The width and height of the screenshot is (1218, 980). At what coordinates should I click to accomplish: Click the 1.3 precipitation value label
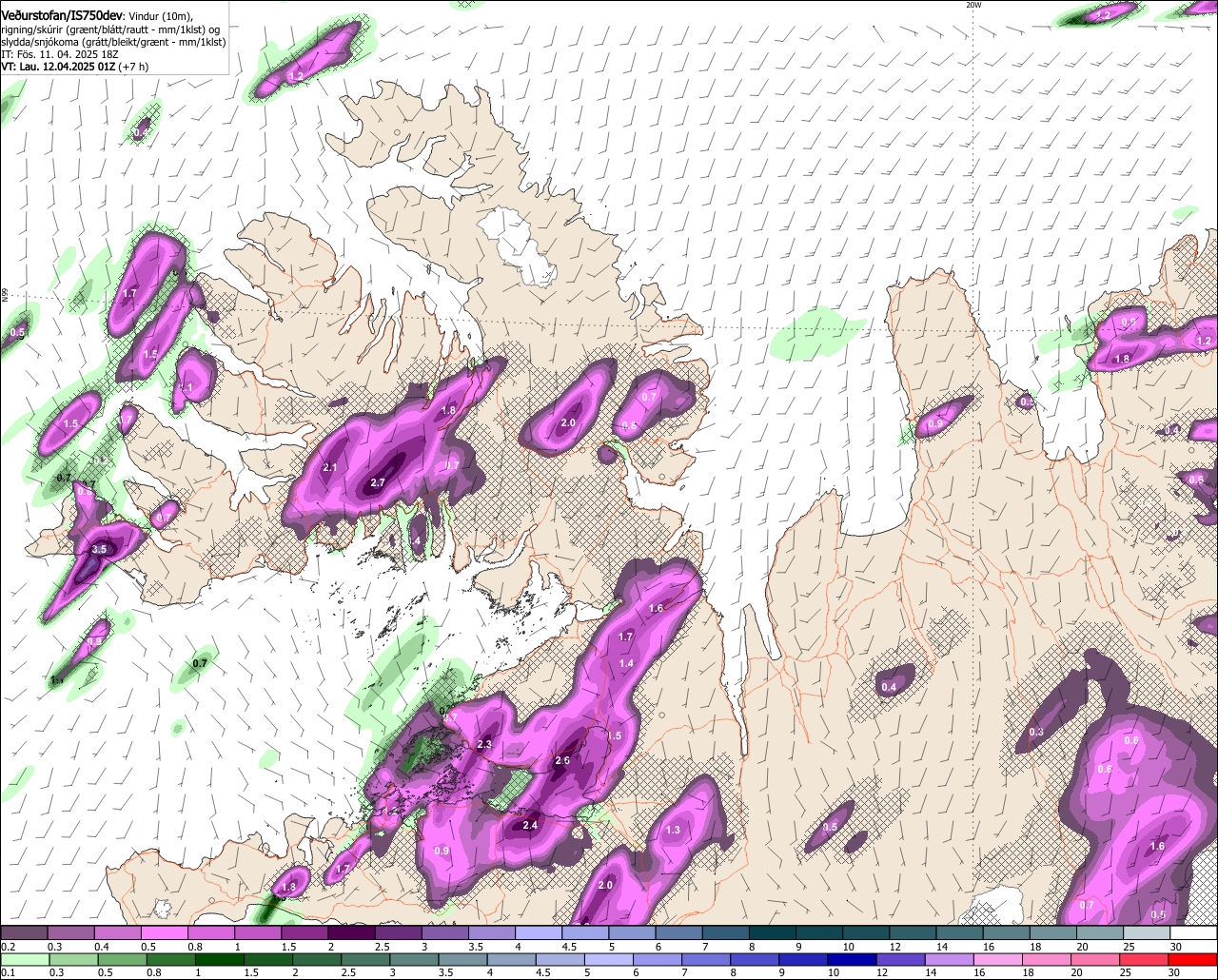point(673,831)
